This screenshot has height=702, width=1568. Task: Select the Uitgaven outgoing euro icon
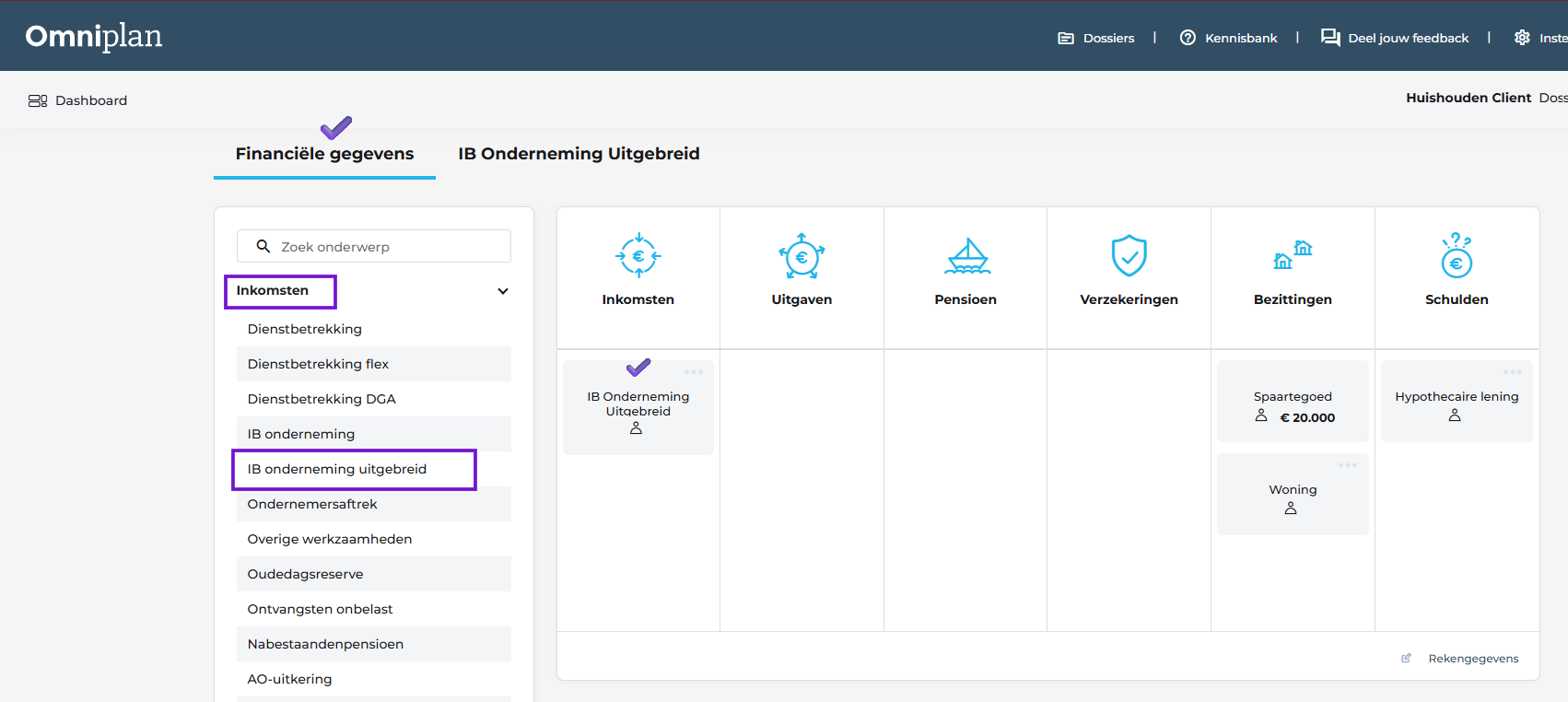802,256
